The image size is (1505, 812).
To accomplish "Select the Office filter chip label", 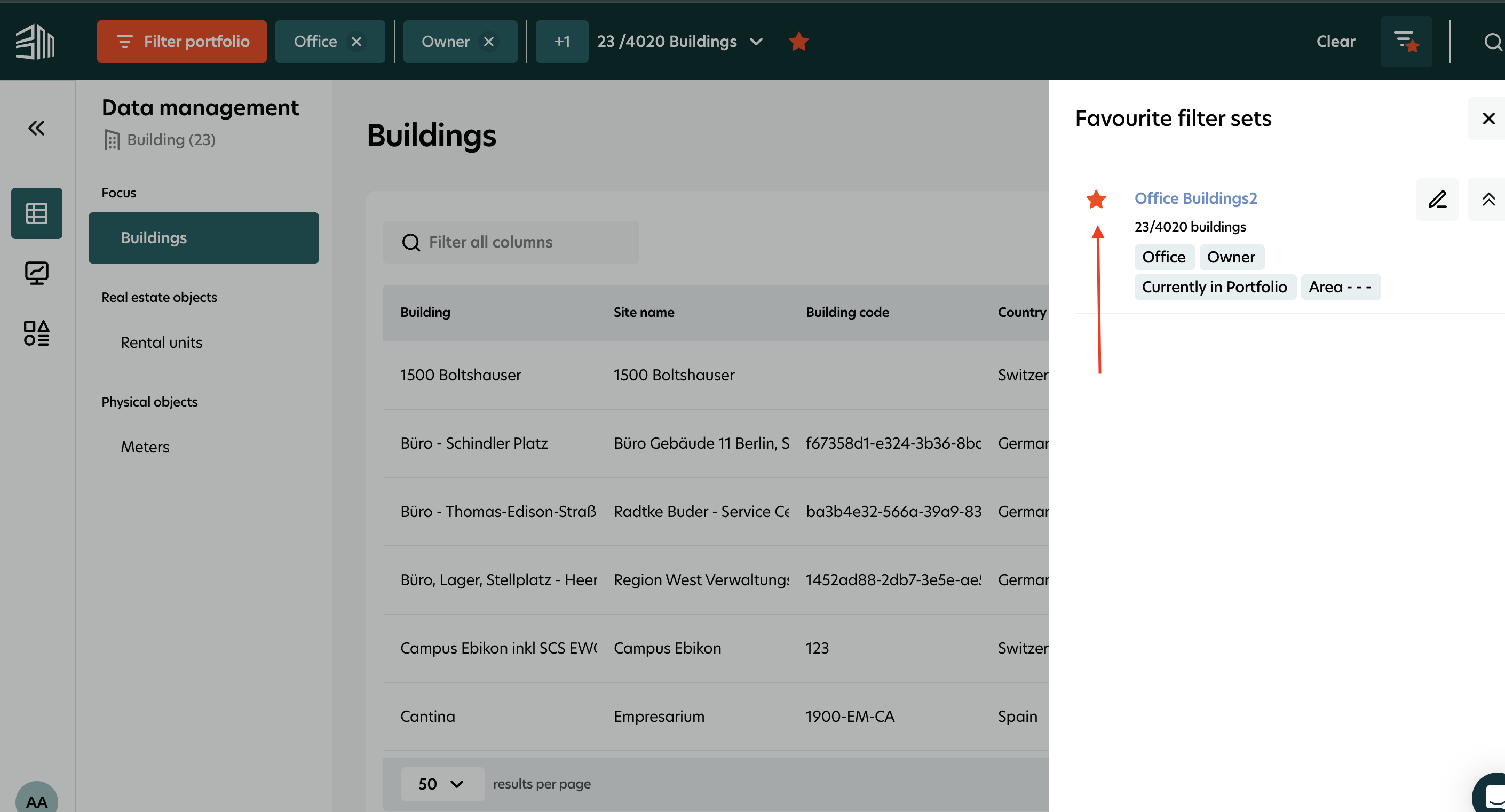I will pyautogui.click(x=315, y=42).
